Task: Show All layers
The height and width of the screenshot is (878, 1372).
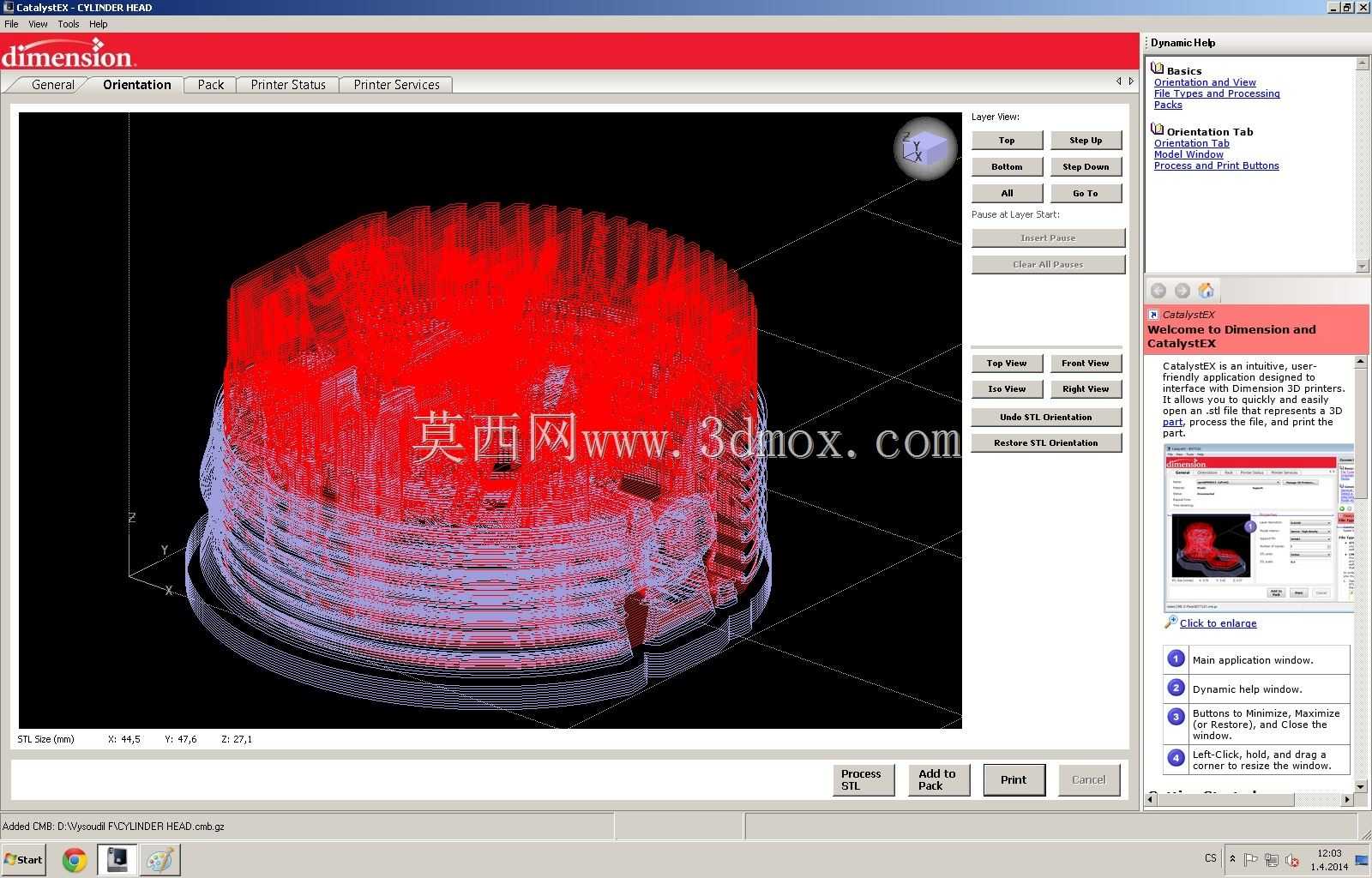Action: click(x=1008, y=194)
